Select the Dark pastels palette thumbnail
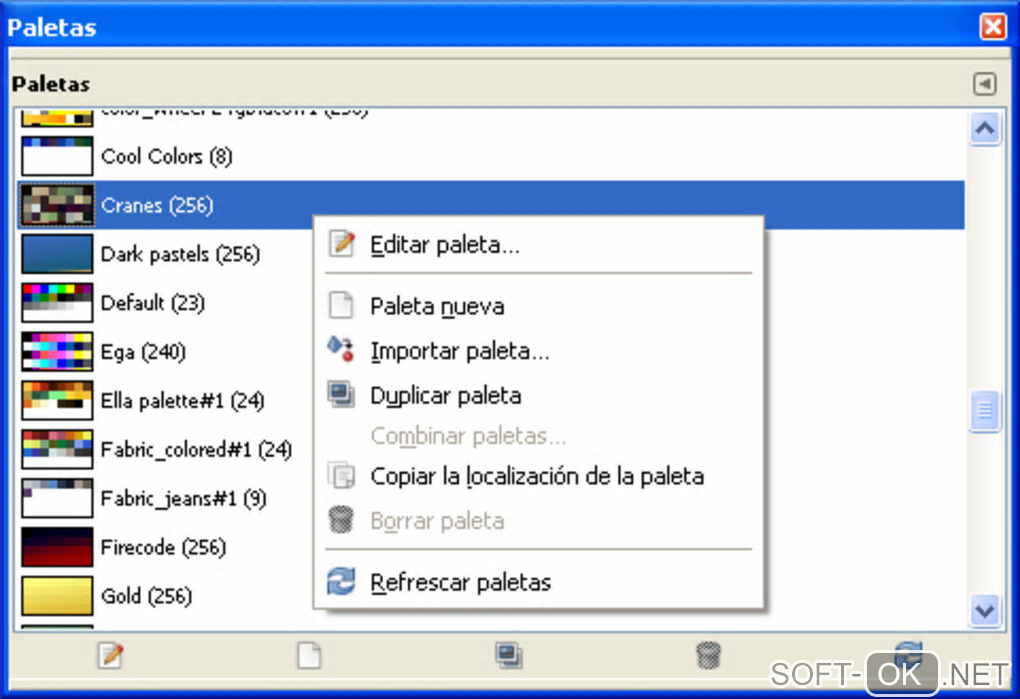Viewport: 1020px width, 699px height. (x=57, y=254)
